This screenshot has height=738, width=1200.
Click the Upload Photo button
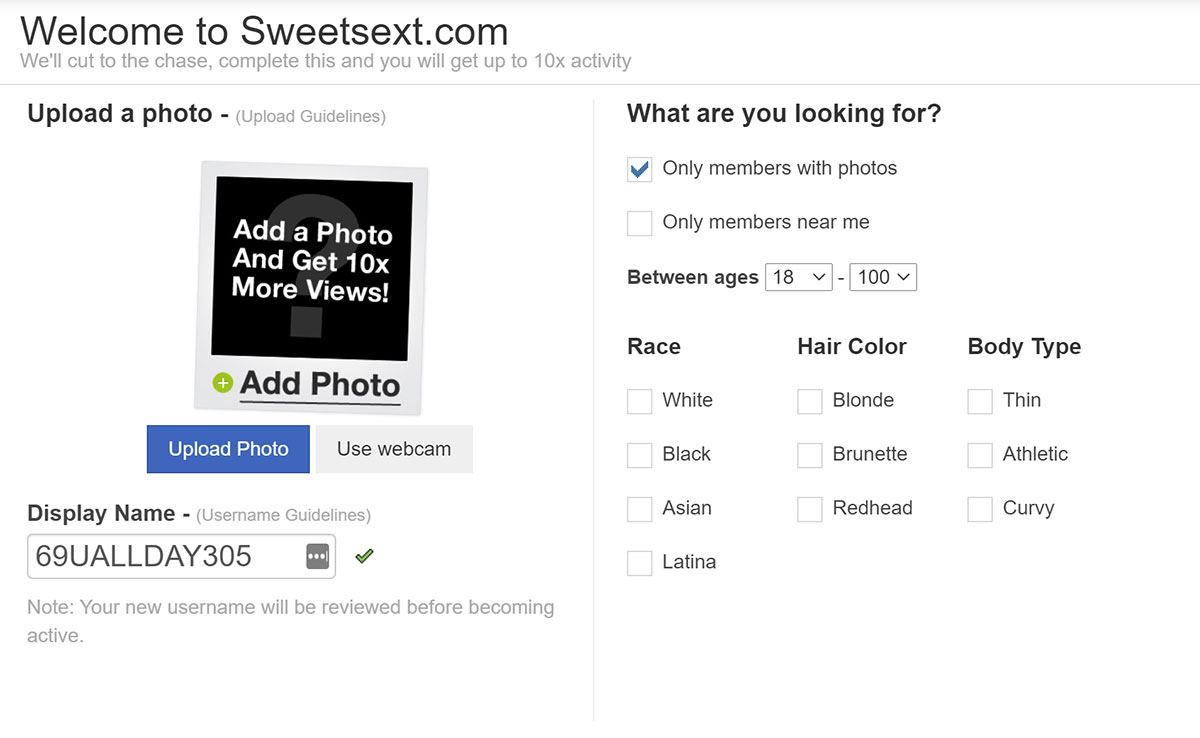click(x=228, y=449)
